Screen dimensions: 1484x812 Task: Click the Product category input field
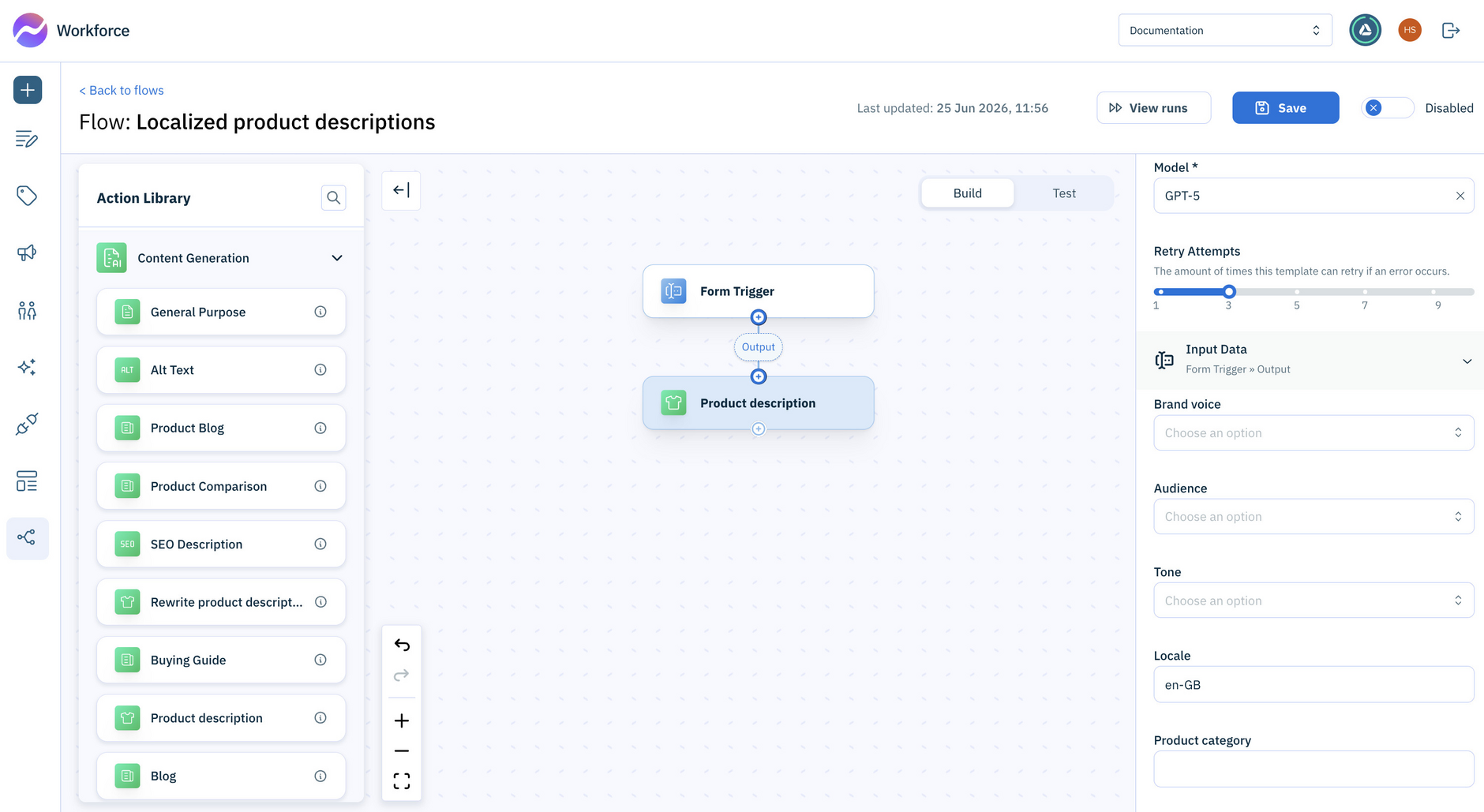click(1313, 769)
